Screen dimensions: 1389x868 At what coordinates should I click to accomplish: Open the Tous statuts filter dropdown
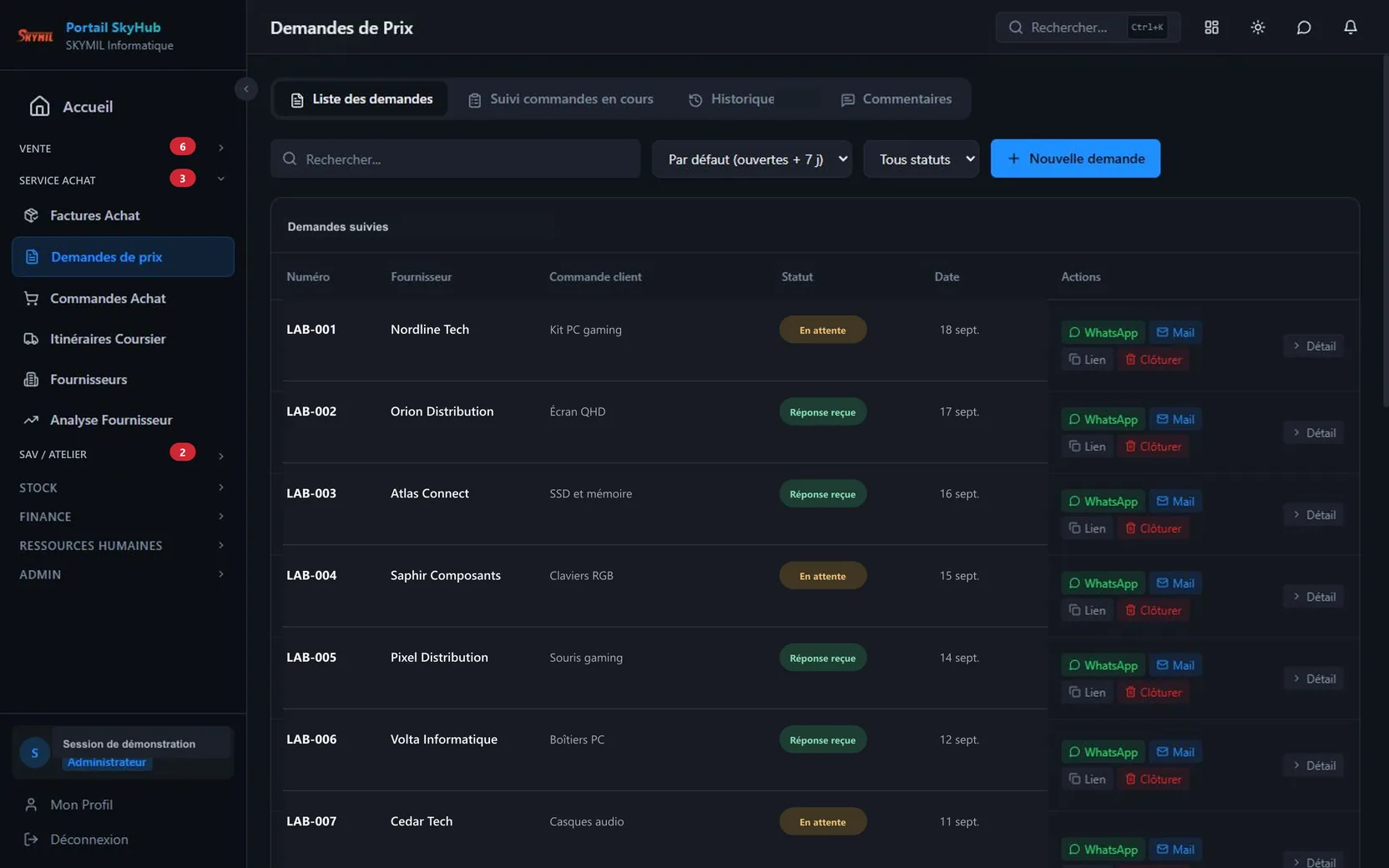pos(922,159)
